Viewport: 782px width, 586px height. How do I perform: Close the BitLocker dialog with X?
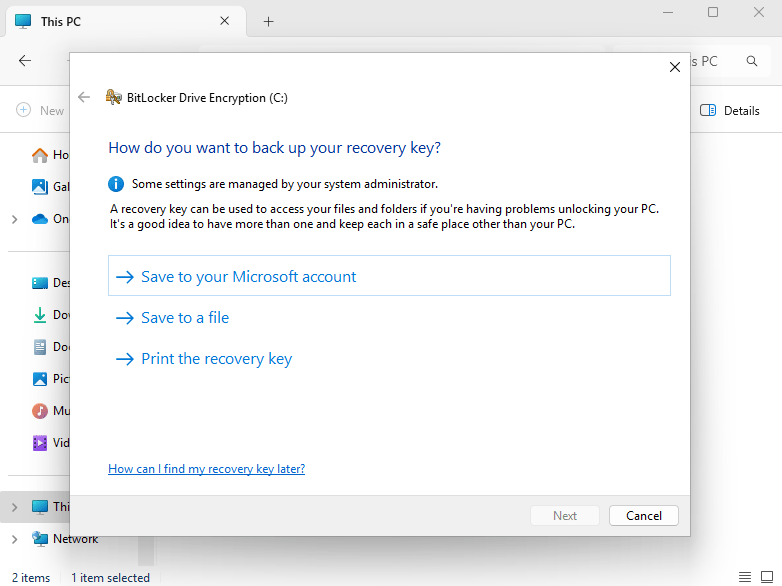[674, 67]
